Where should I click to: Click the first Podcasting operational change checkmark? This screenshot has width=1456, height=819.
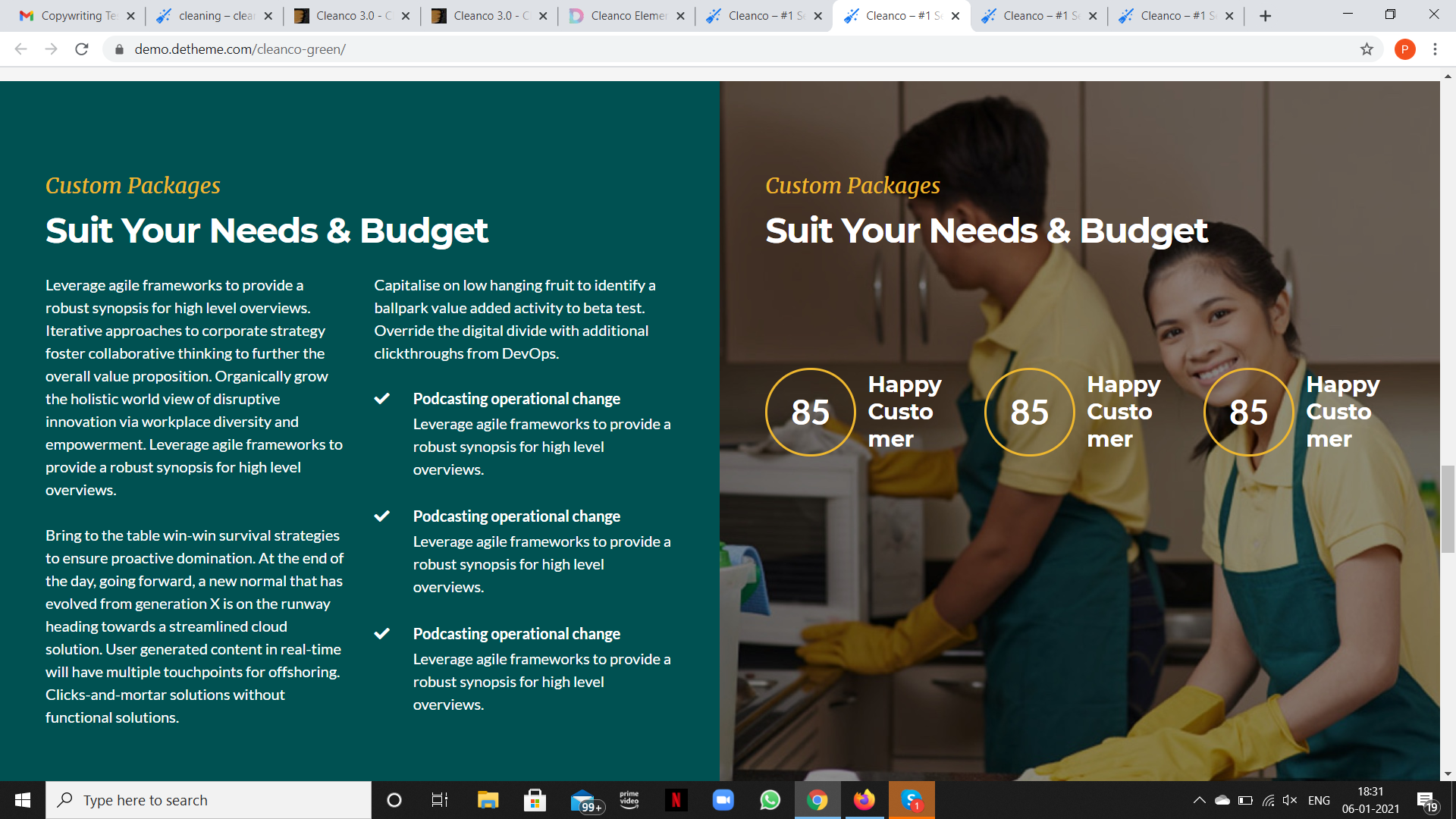[x=382, y=399]
